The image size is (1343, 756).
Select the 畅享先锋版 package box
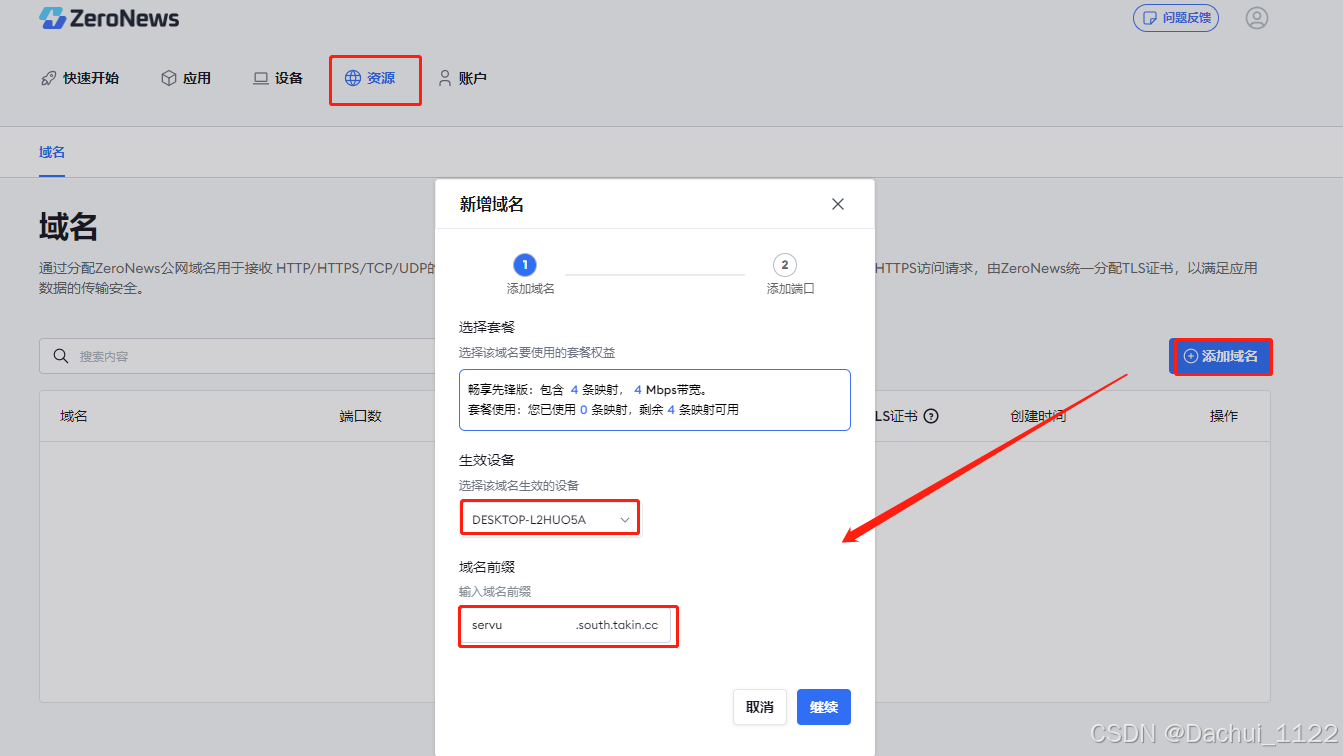(x=655, y=400)
